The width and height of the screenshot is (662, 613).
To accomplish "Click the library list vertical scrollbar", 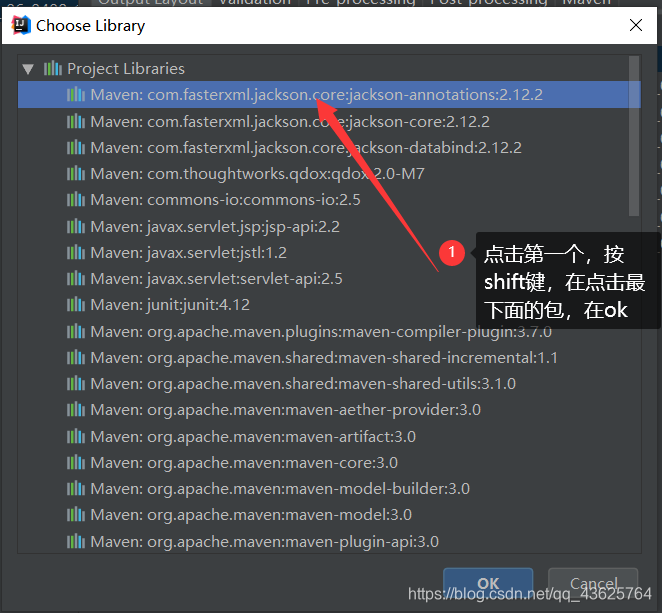I will point(634,136).
